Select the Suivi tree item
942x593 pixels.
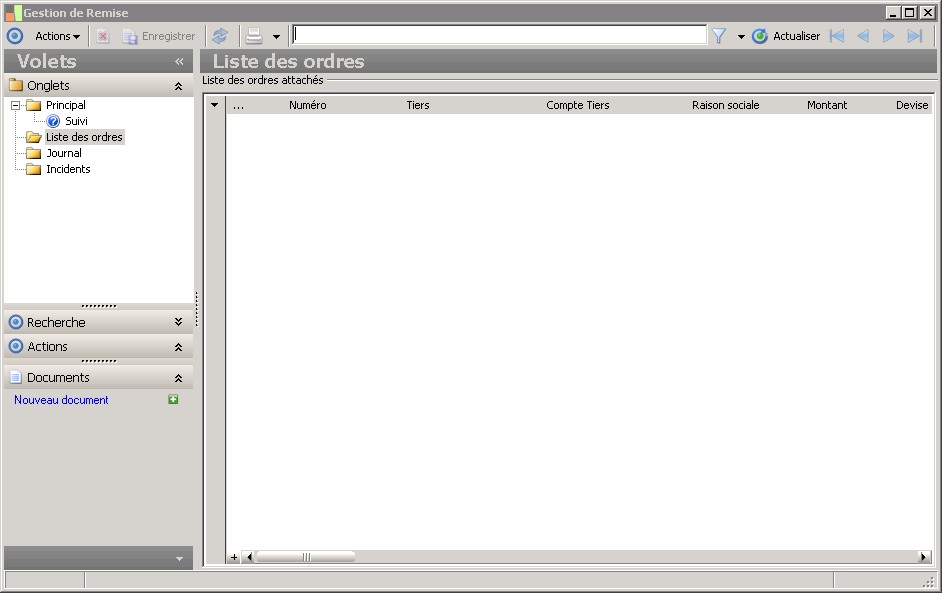click(x=76, y=121)
